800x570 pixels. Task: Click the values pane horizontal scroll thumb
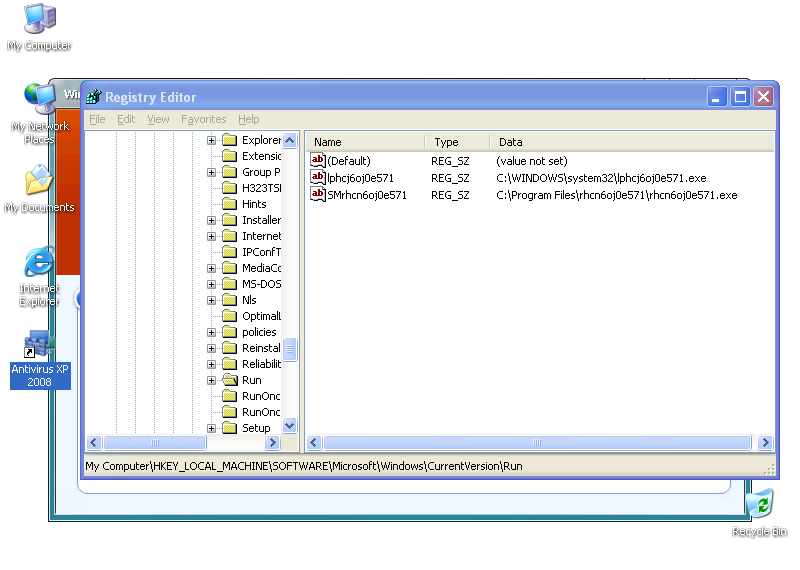coord(537,442)
